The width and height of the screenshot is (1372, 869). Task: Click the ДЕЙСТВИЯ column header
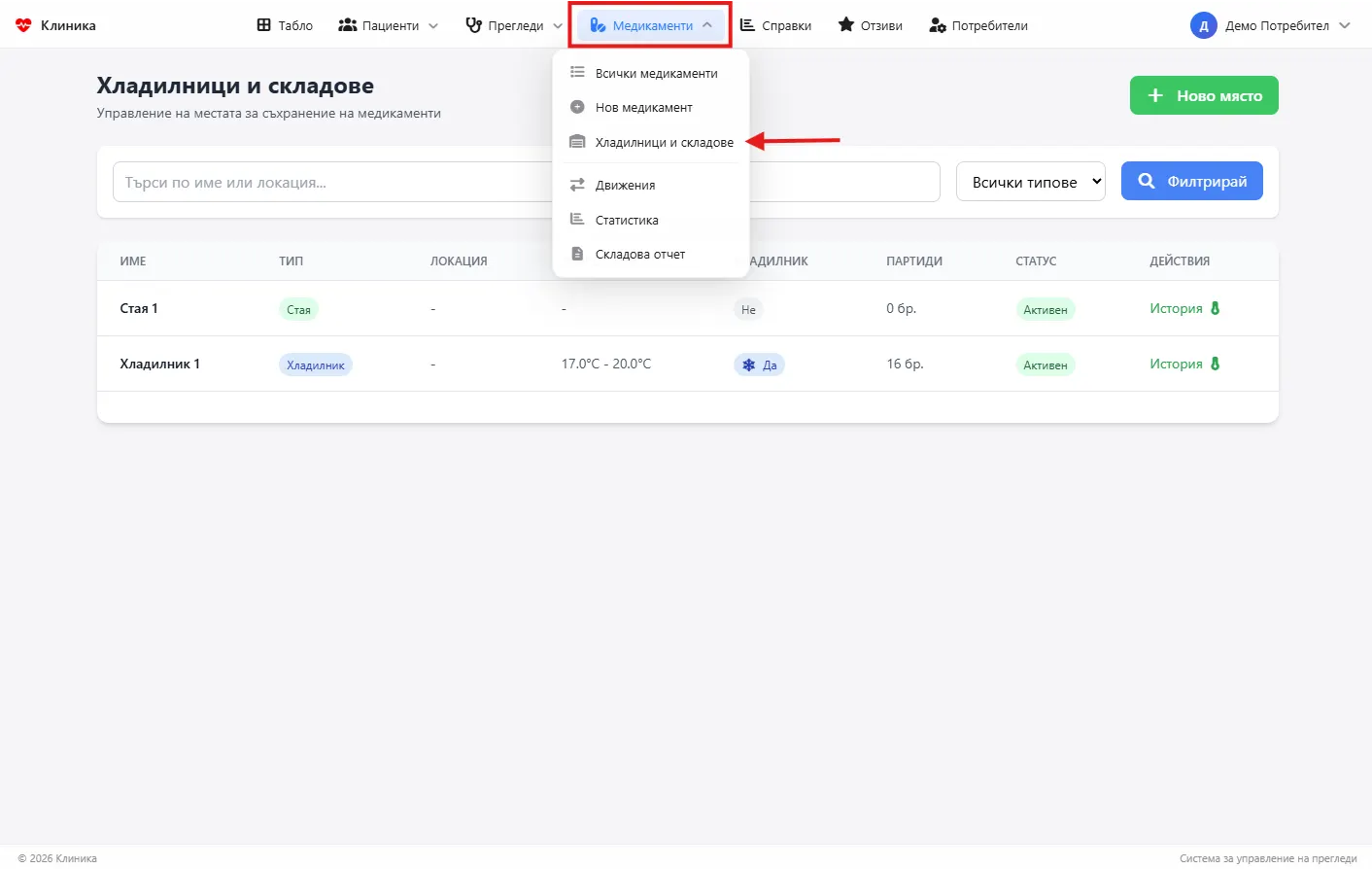pos(1180,261)
